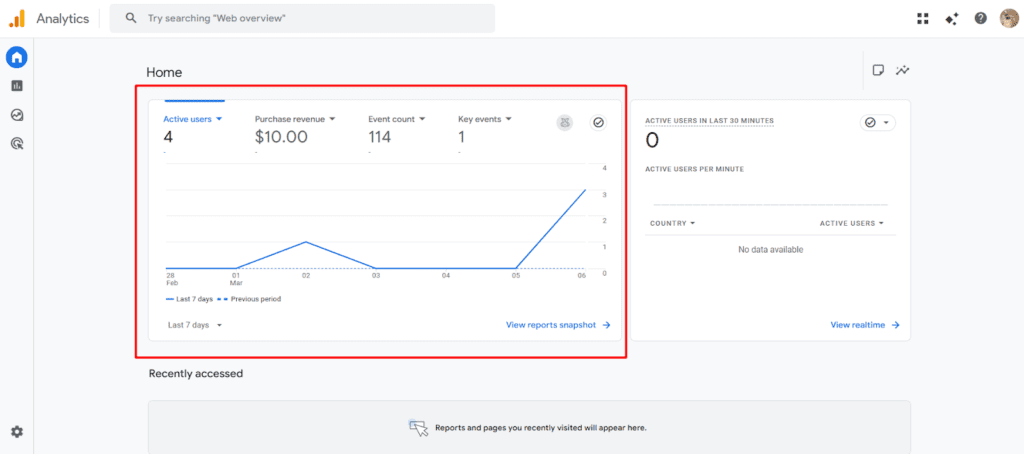Image resolution: width=1024 pixels, height=454 pixels.
Task: Click the sparkle insights icon in header
Action: tap(952, 18)
